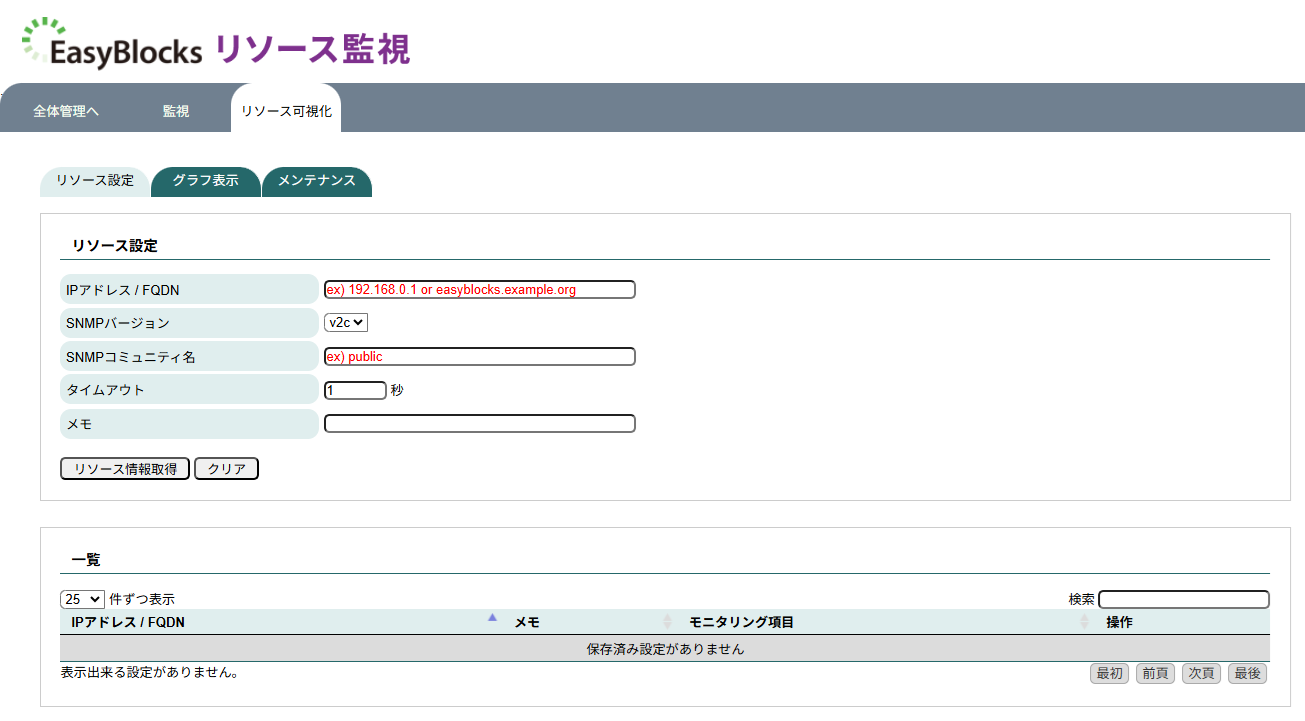Screen dimensions: 1305x721
Task: Expand the 件ずつ表示 page size dropdown
Action: [82, 599]
